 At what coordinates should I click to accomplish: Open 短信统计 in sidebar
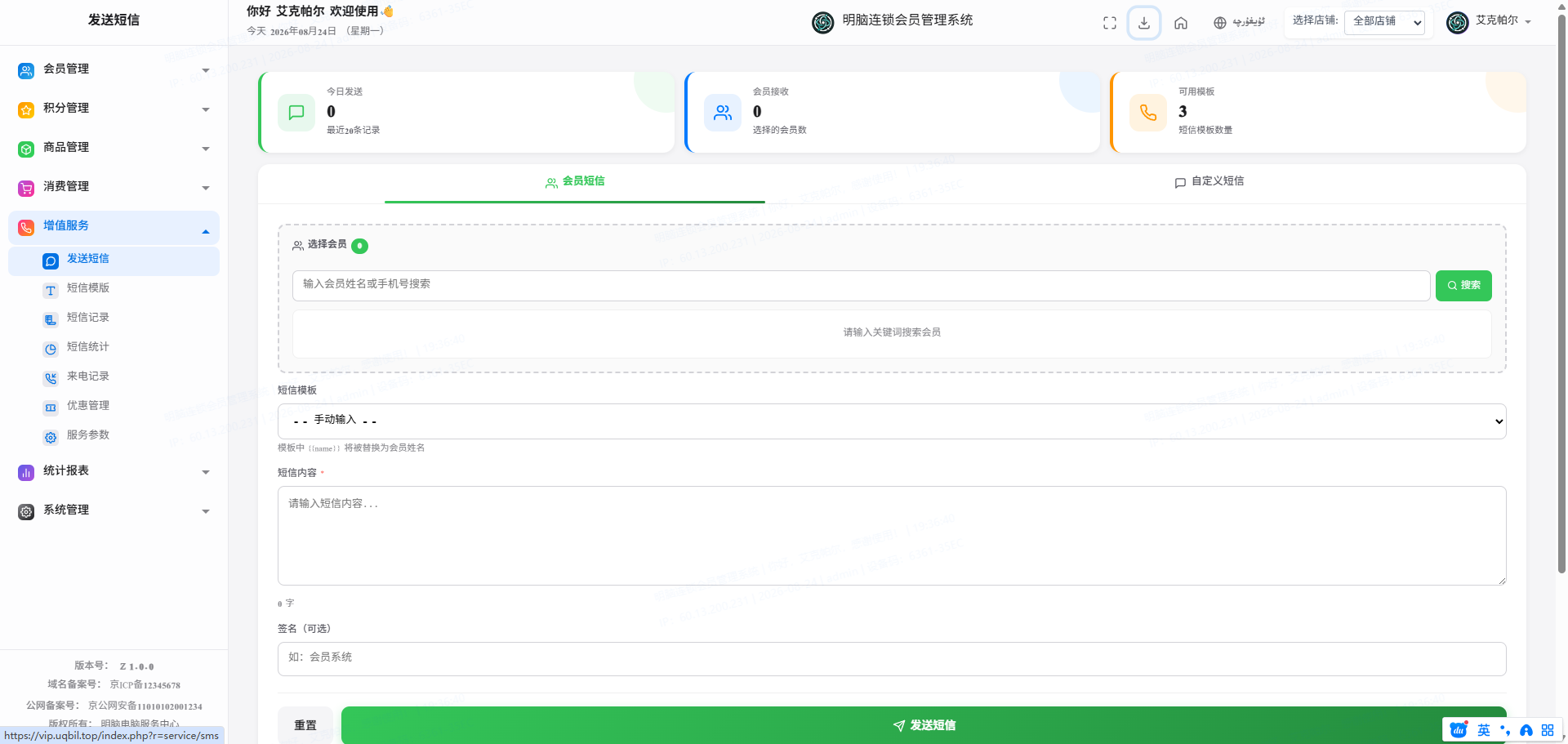tap(88, 347)
